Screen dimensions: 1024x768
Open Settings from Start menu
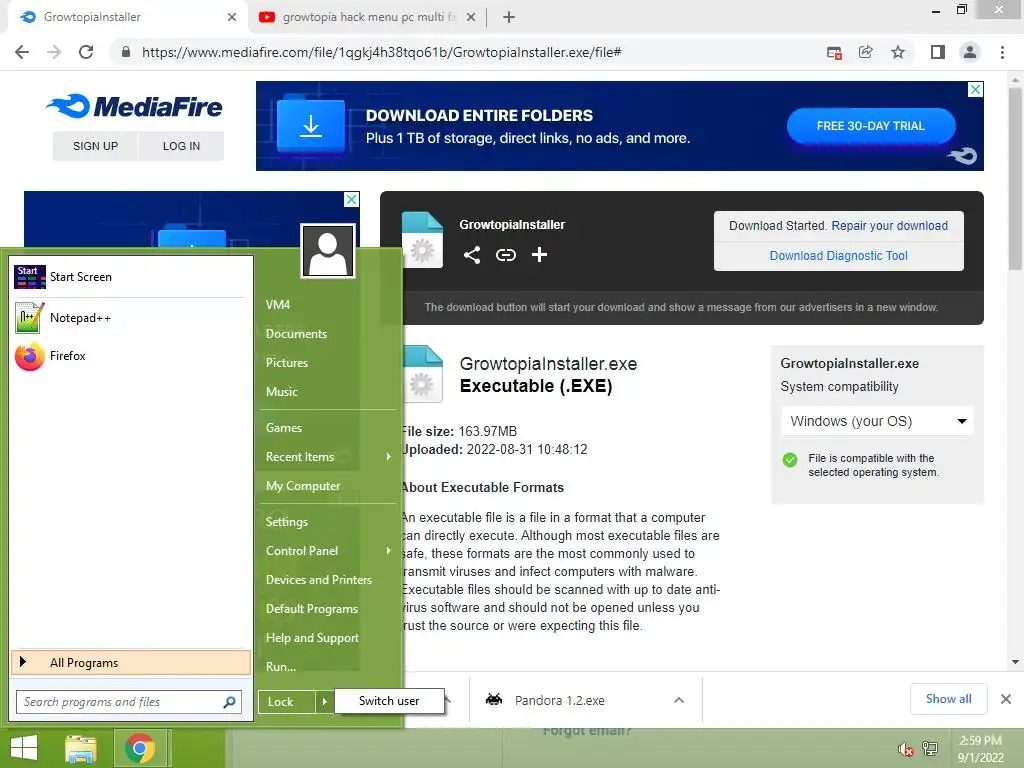(x=287, y=522)
